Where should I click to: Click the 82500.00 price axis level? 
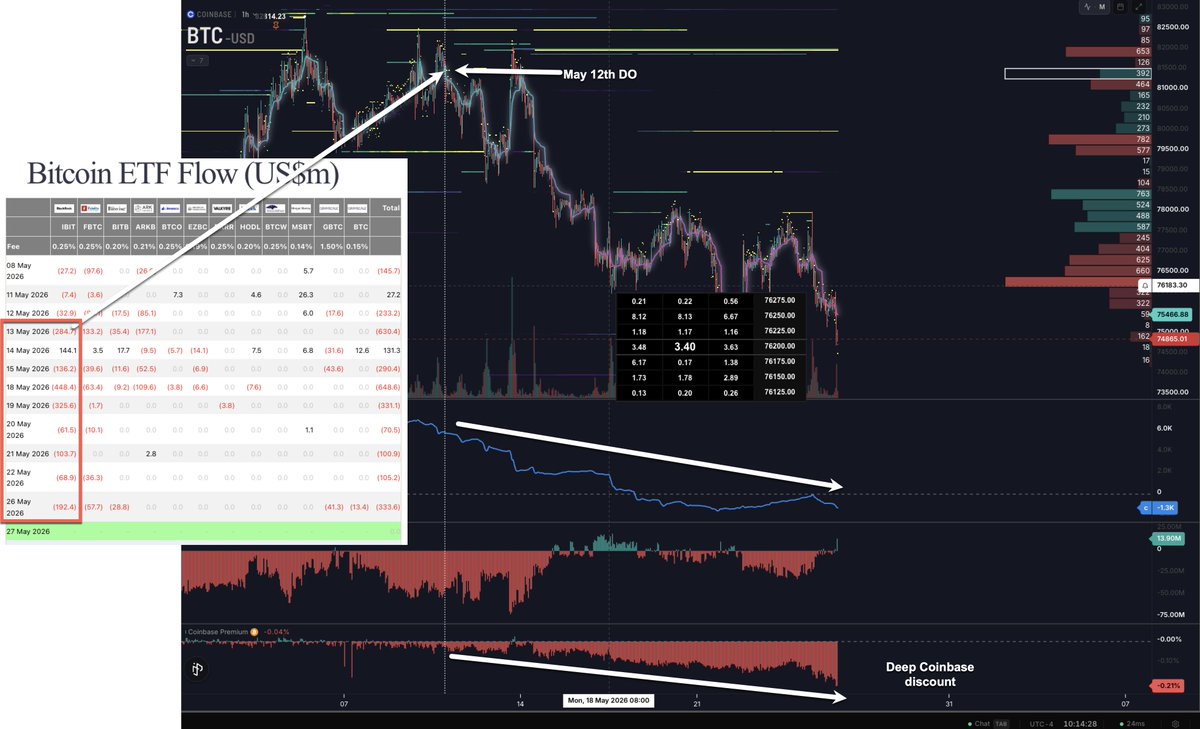point(1173,27)
